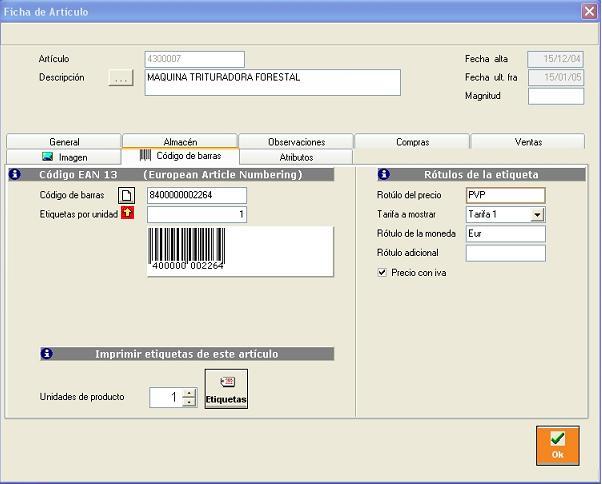
Task: Click the Rótulo de la moneda field
Action: coord(506,234)
